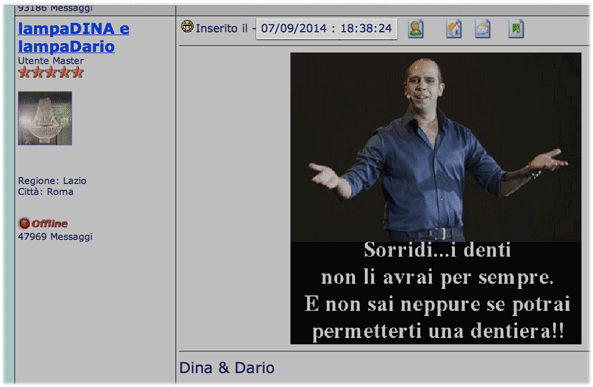Select the post date 07/09/2014 box
The image size is (593, 387).
tap(326, 28)
